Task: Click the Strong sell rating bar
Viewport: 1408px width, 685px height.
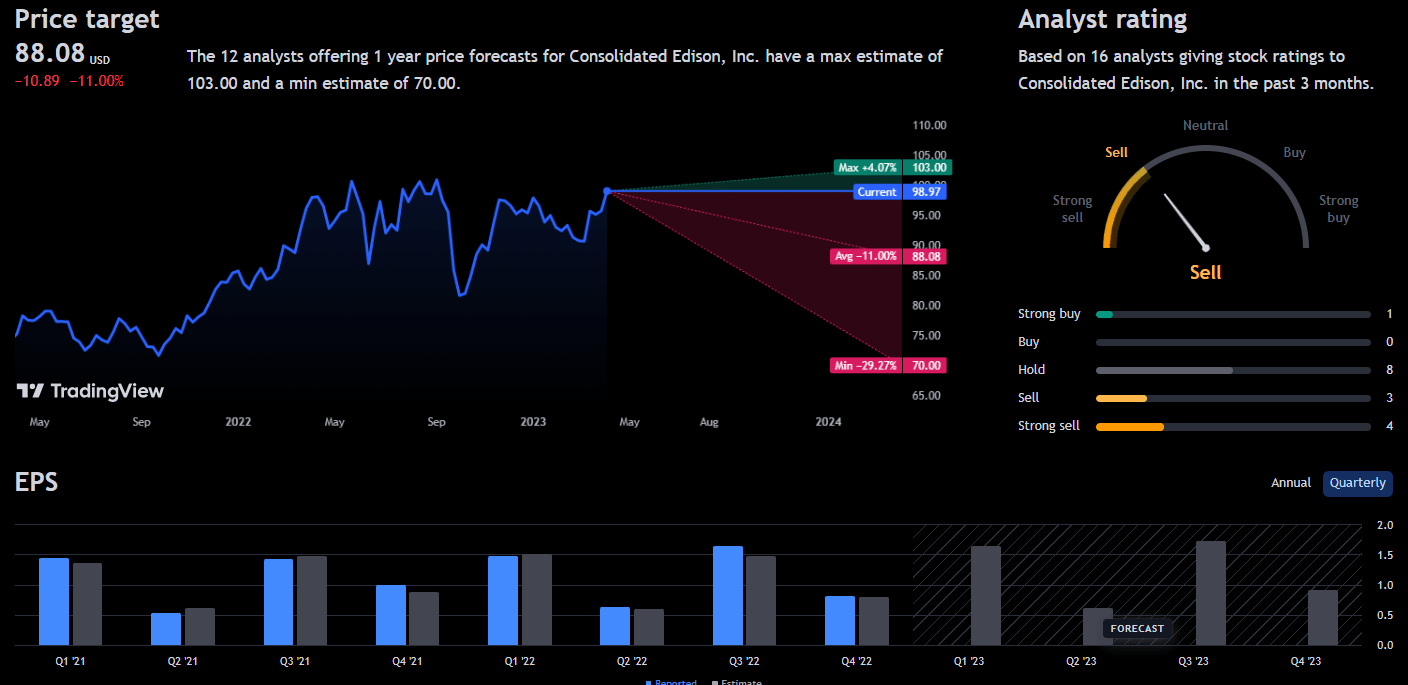Action: (1233, 426)
